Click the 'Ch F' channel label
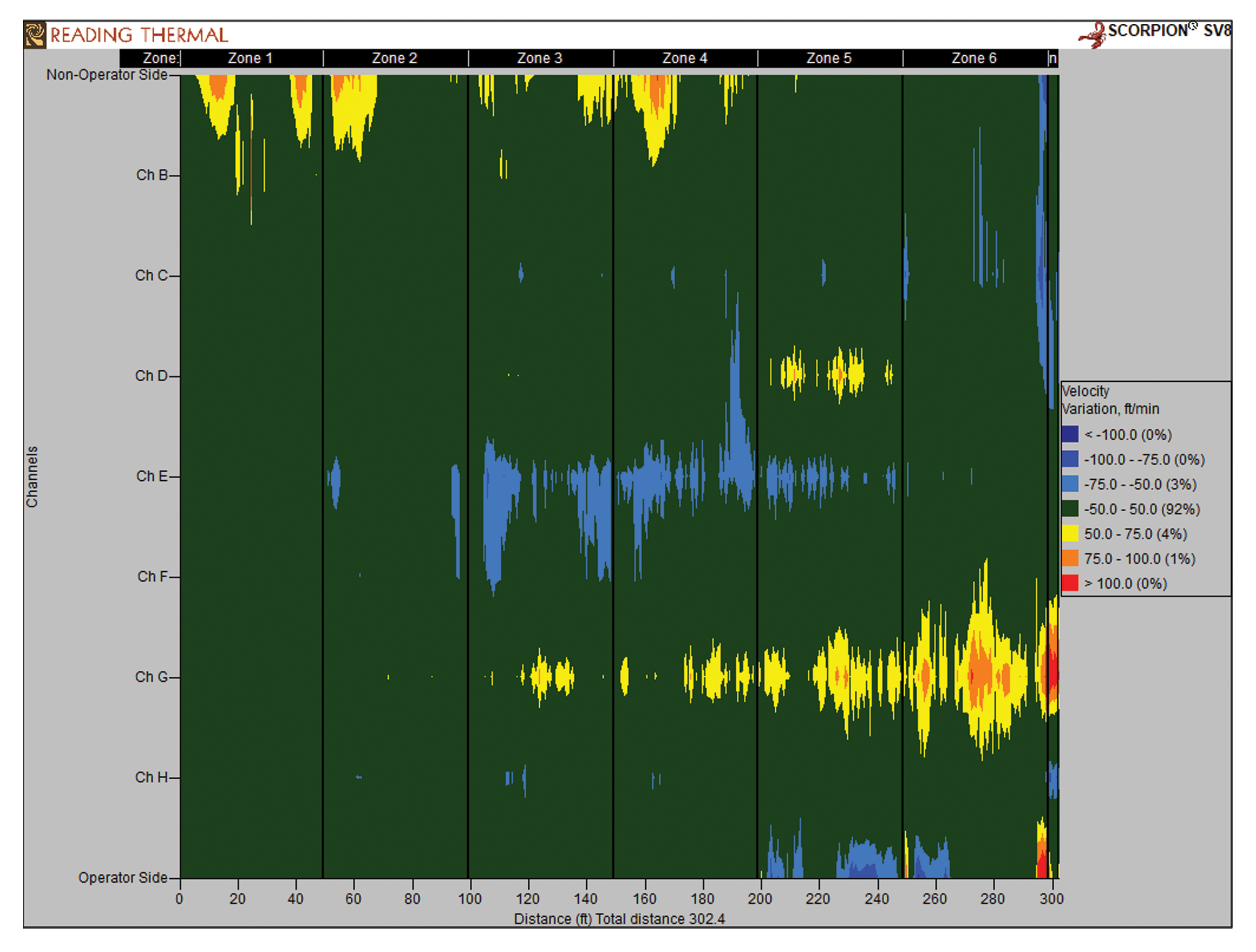The width and height of the screenshot is (1256, 952). coord(153,576)
